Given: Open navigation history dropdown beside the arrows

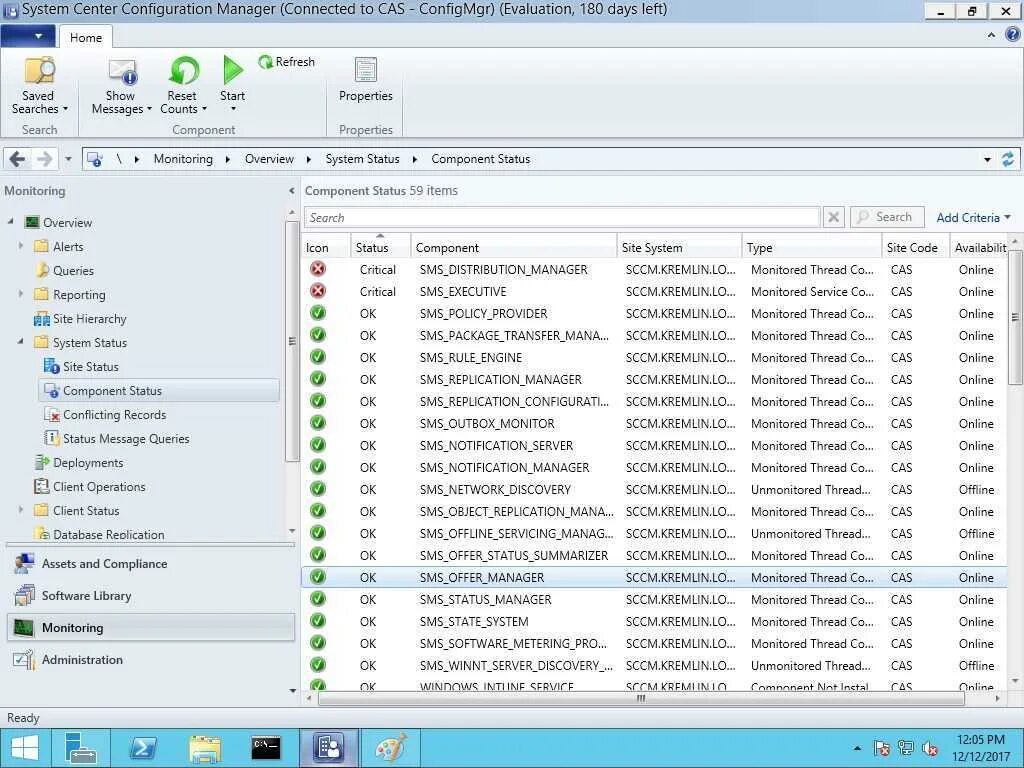Looking at the screenshot, I should [68, 159].
